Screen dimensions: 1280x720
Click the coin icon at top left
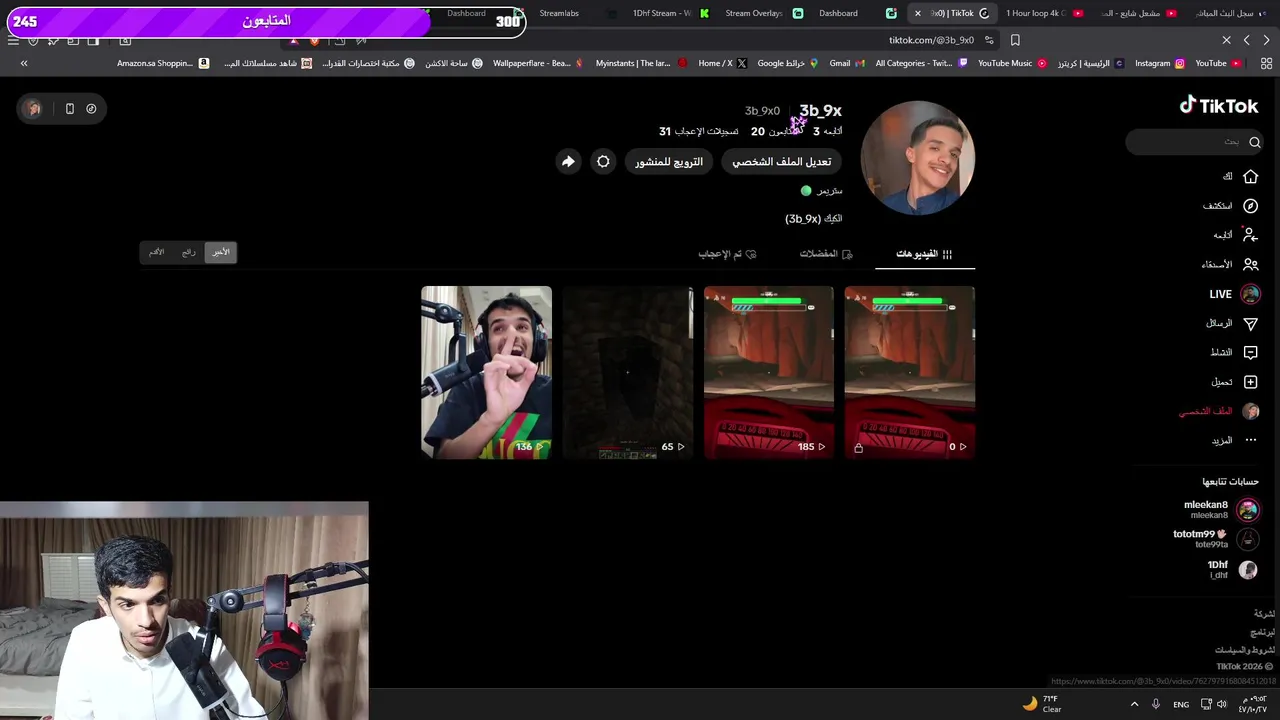(x=91, y=108)
